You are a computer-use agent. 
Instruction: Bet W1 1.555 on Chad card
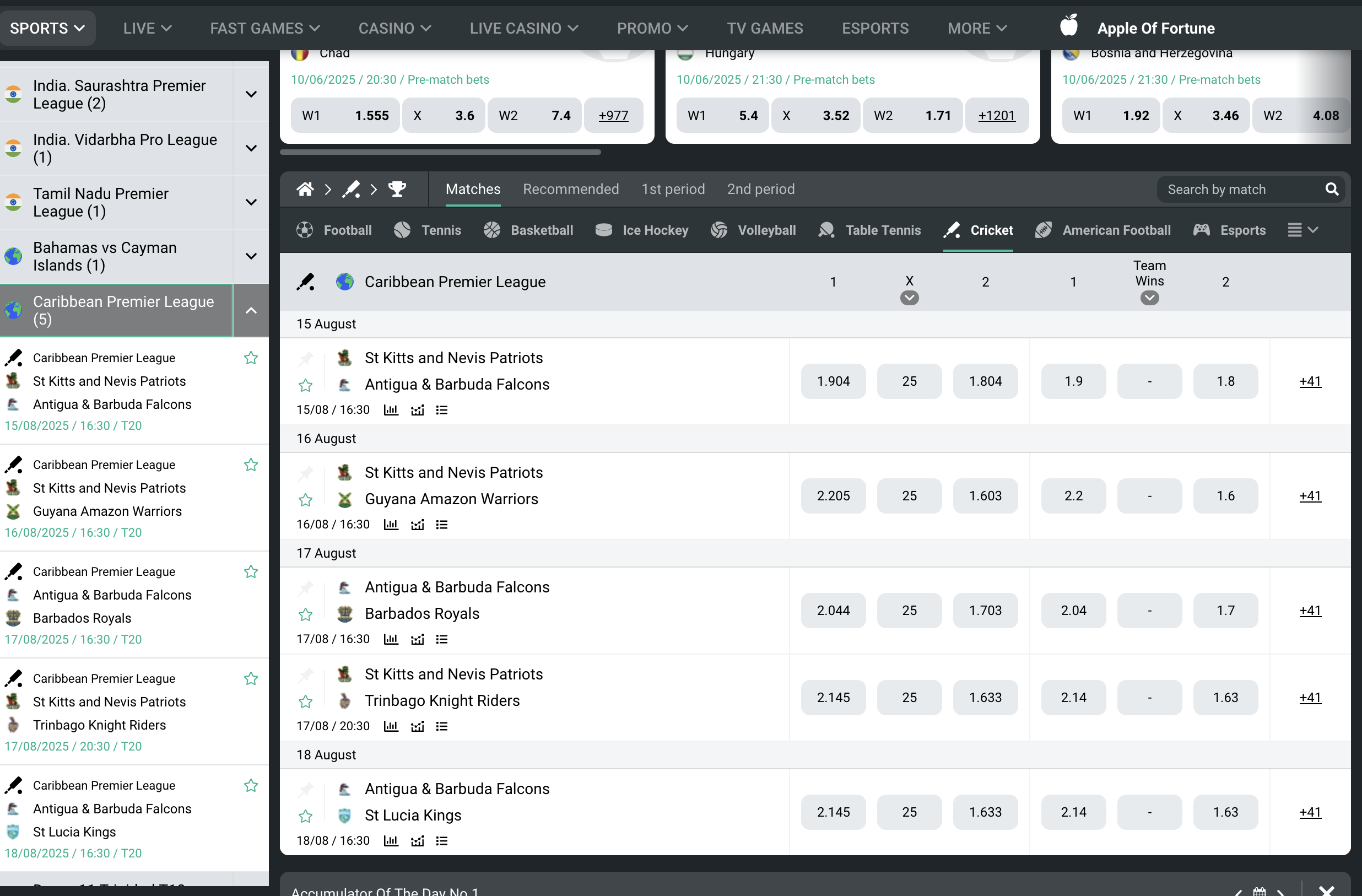click(x=345, y=116)
